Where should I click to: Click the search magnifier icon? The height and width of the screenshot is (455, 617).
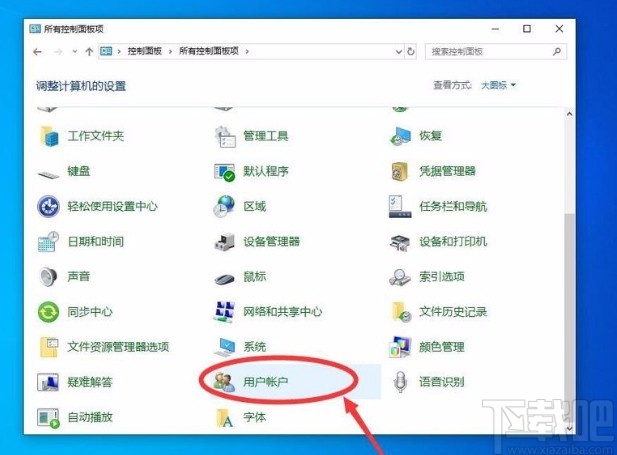[557, 52]
